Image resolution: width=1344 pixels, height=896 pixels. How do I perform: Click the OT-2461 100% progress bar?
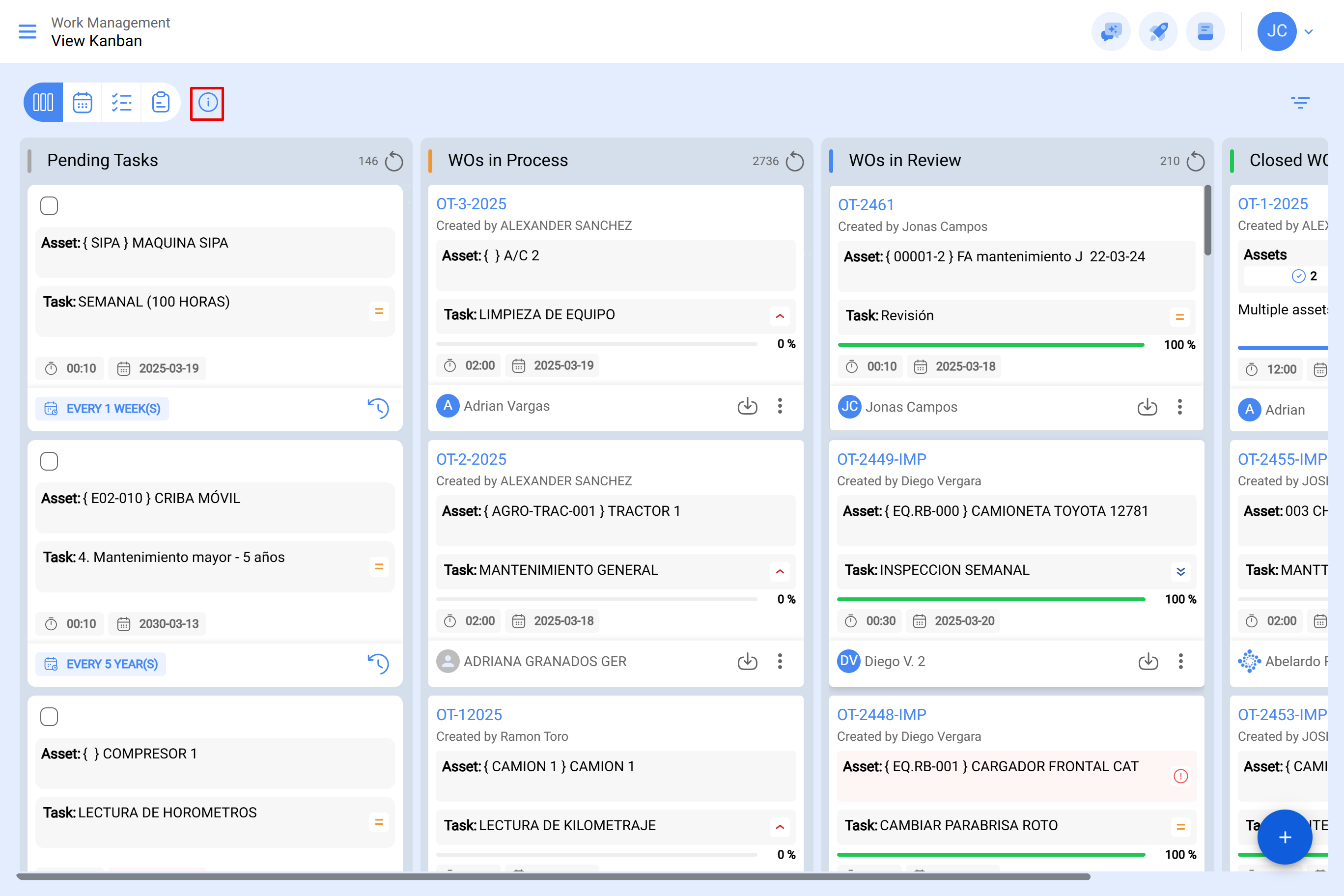click(x=991, y=345)
